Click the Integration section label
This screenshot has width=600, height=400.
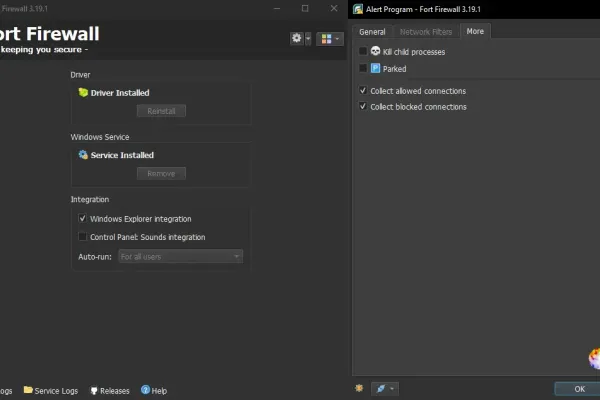pyautogui.click(x=90, y=199)
